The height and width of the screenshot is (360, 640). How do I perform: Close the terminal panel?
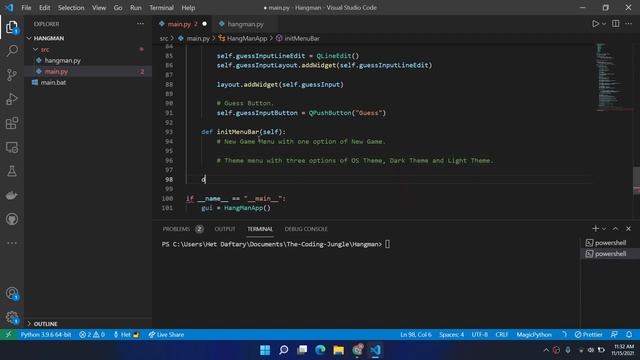tap(629, 229)
